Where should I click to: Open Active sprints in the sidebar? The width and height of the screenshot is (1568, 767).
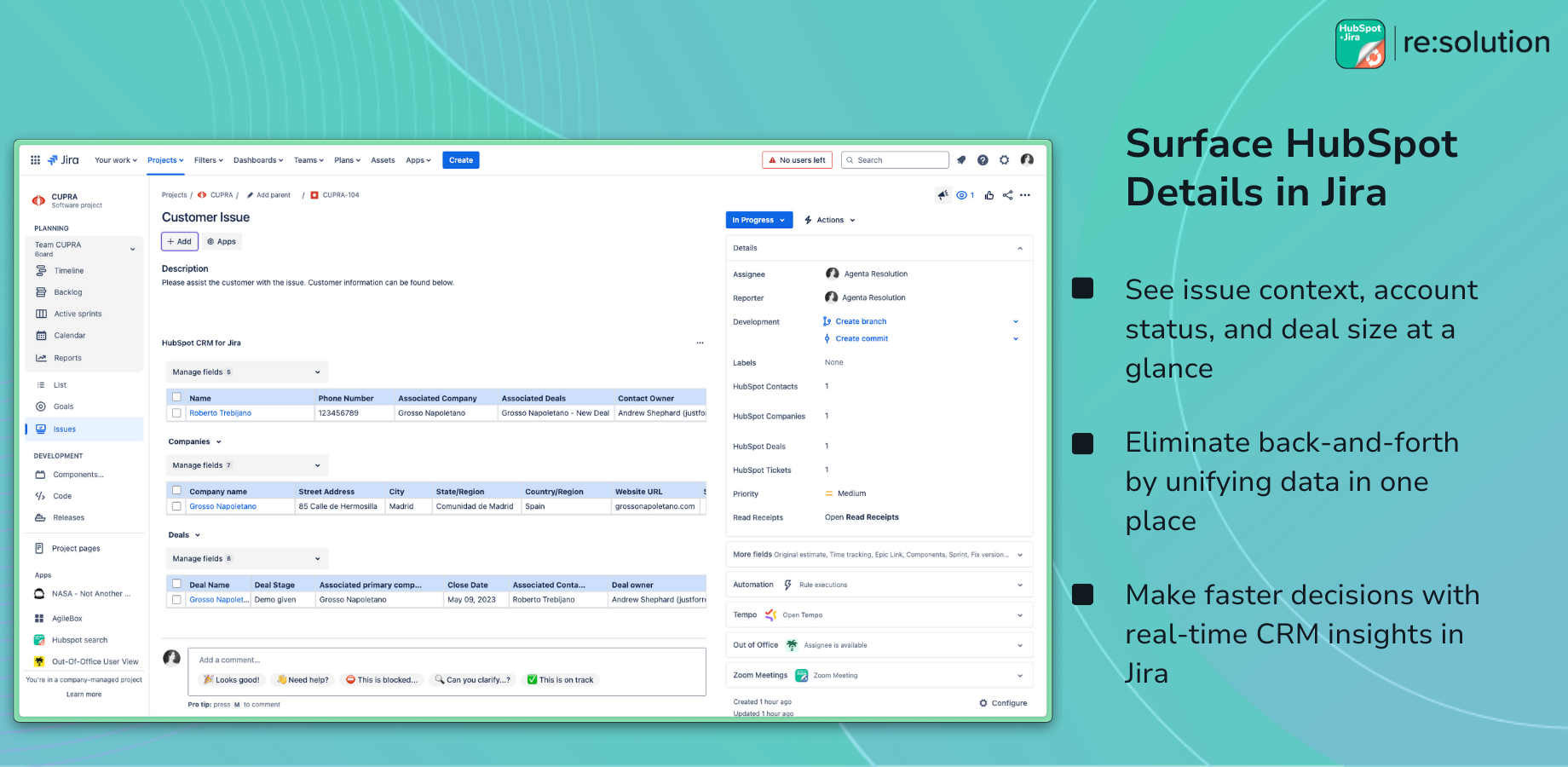(x=78, y=314)
